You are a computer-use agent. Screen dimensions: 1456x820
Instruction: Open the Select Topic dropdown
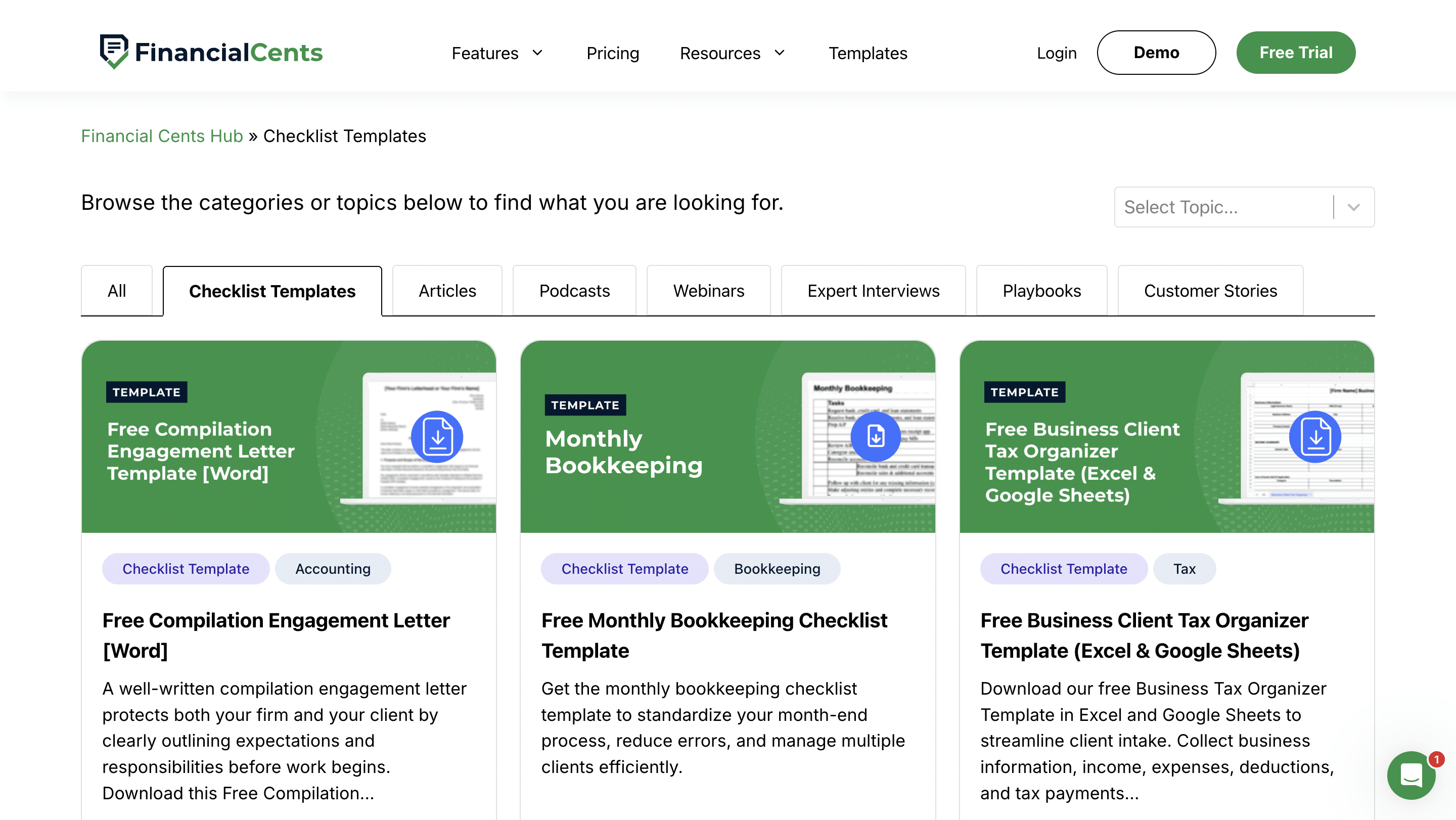(x=1244, y=207)
